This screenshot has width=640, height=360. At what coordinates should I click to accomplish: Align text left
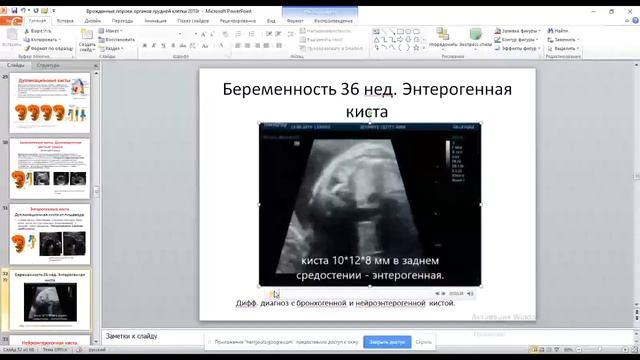pyautogui.click(x=238, y=46)
